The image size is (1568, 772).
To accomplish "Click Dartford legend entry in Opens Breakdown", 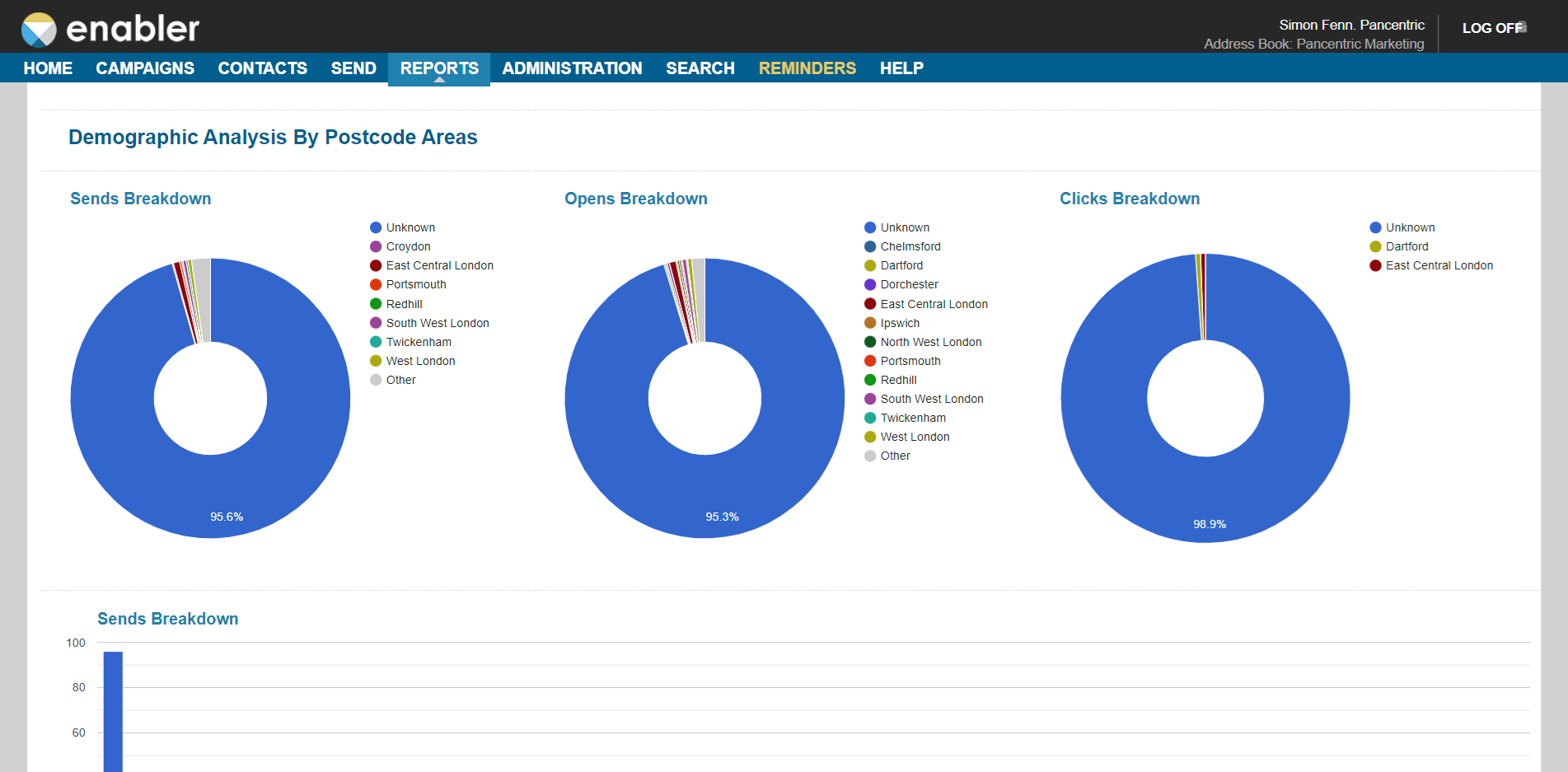I will (893, 265).
